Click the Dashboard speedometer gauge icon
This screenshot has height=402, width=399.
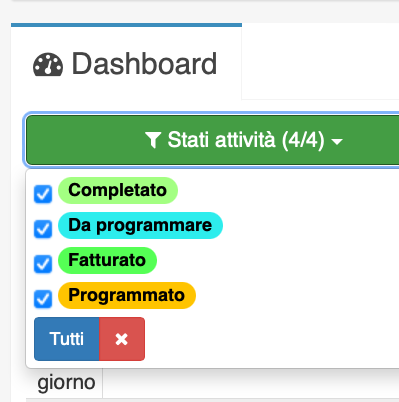48,65
